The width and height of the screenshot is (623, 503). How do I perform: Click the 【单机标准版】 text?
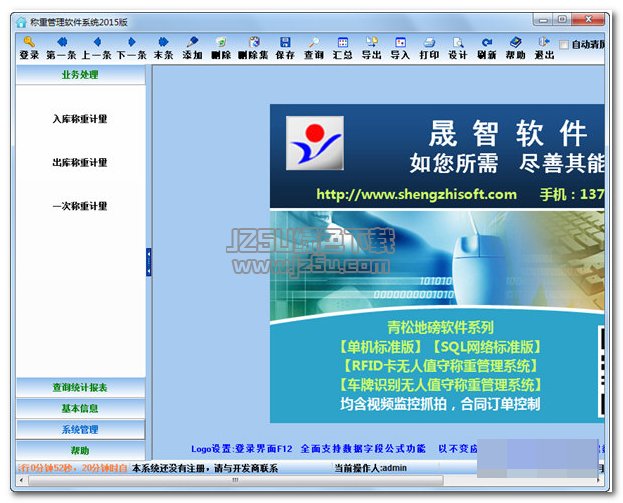click(x=381, y=347)
